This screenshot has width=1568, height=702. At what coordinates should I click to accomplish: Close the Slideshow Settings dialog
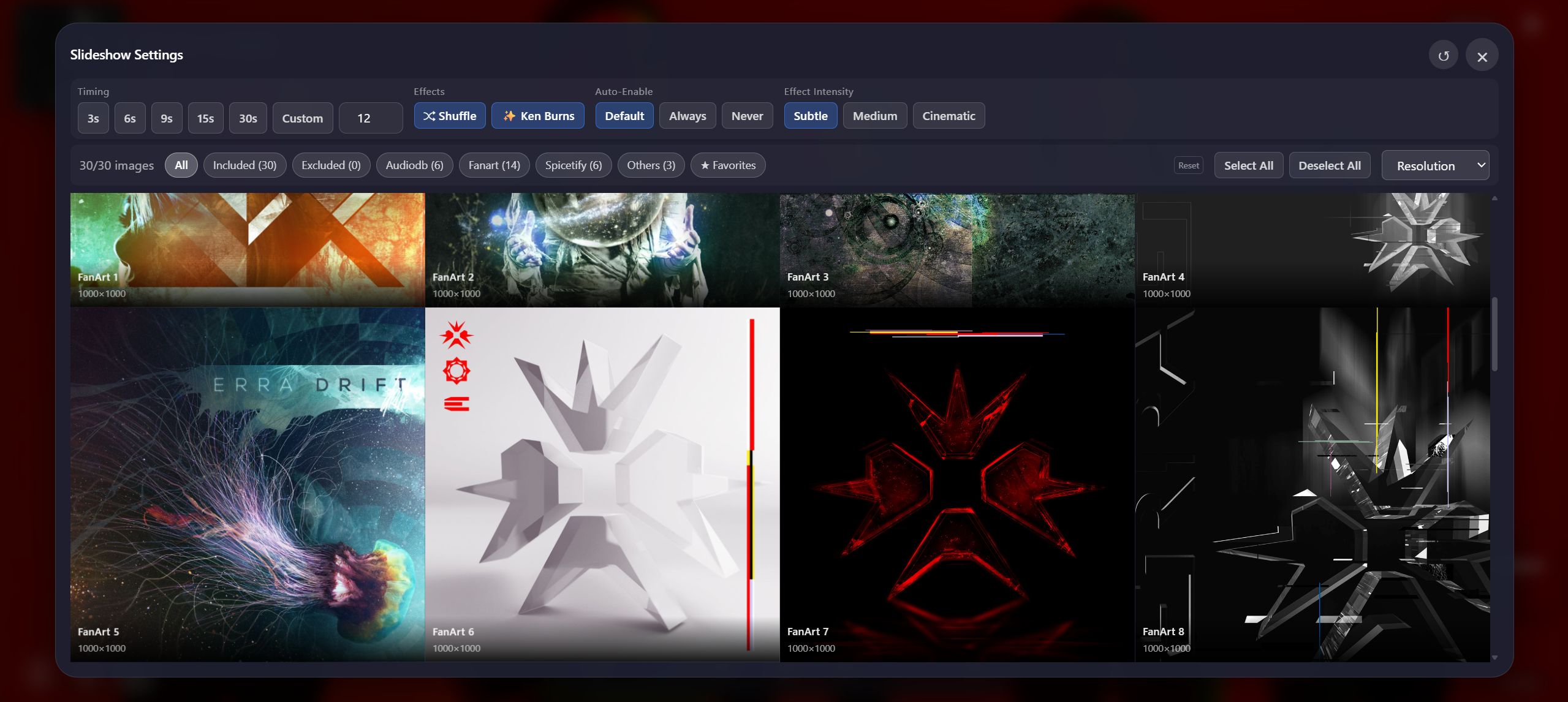click(x=1482, y=56)
